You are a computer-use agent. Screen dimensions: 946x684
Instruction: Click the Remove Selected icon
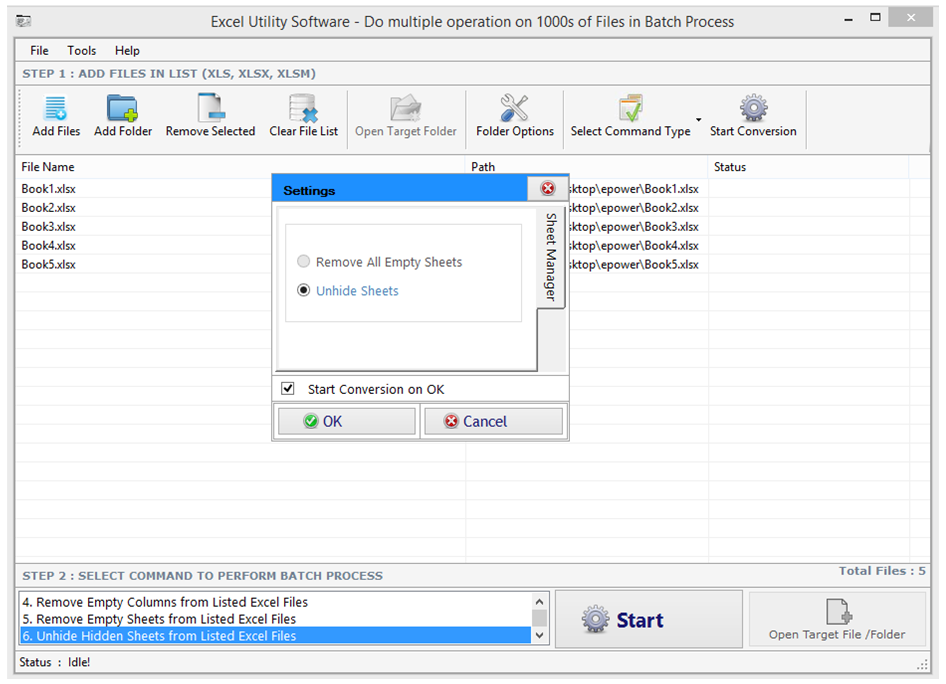click(211, 109)
